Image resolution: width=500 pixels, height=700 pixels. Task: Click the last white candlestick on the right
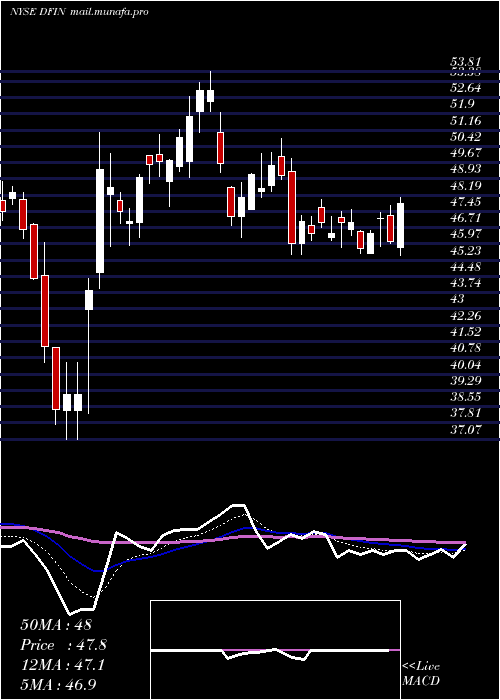pos(400,226)
